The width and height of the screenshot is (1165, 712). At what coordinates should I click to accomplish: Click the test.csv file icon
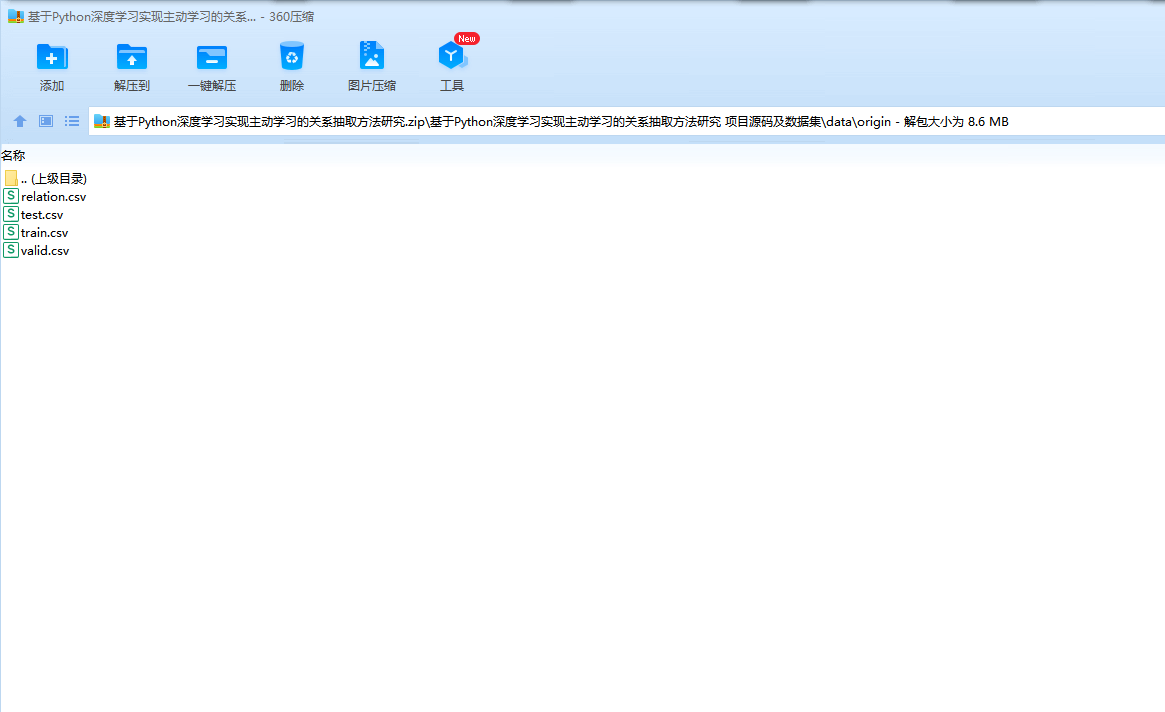[10, 214]
